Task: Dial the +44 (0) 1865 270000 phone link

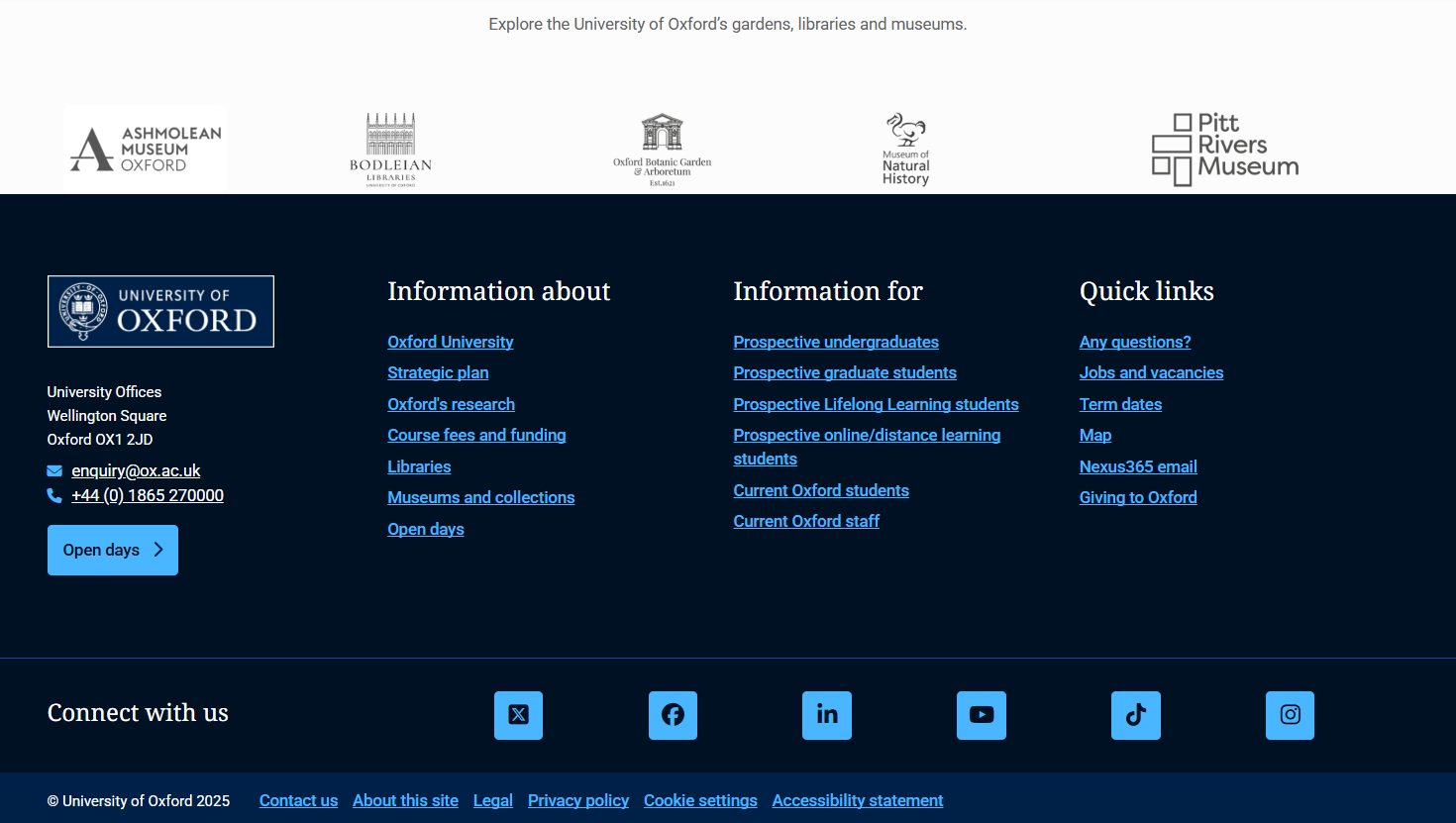Action: [x=148, y=495]
